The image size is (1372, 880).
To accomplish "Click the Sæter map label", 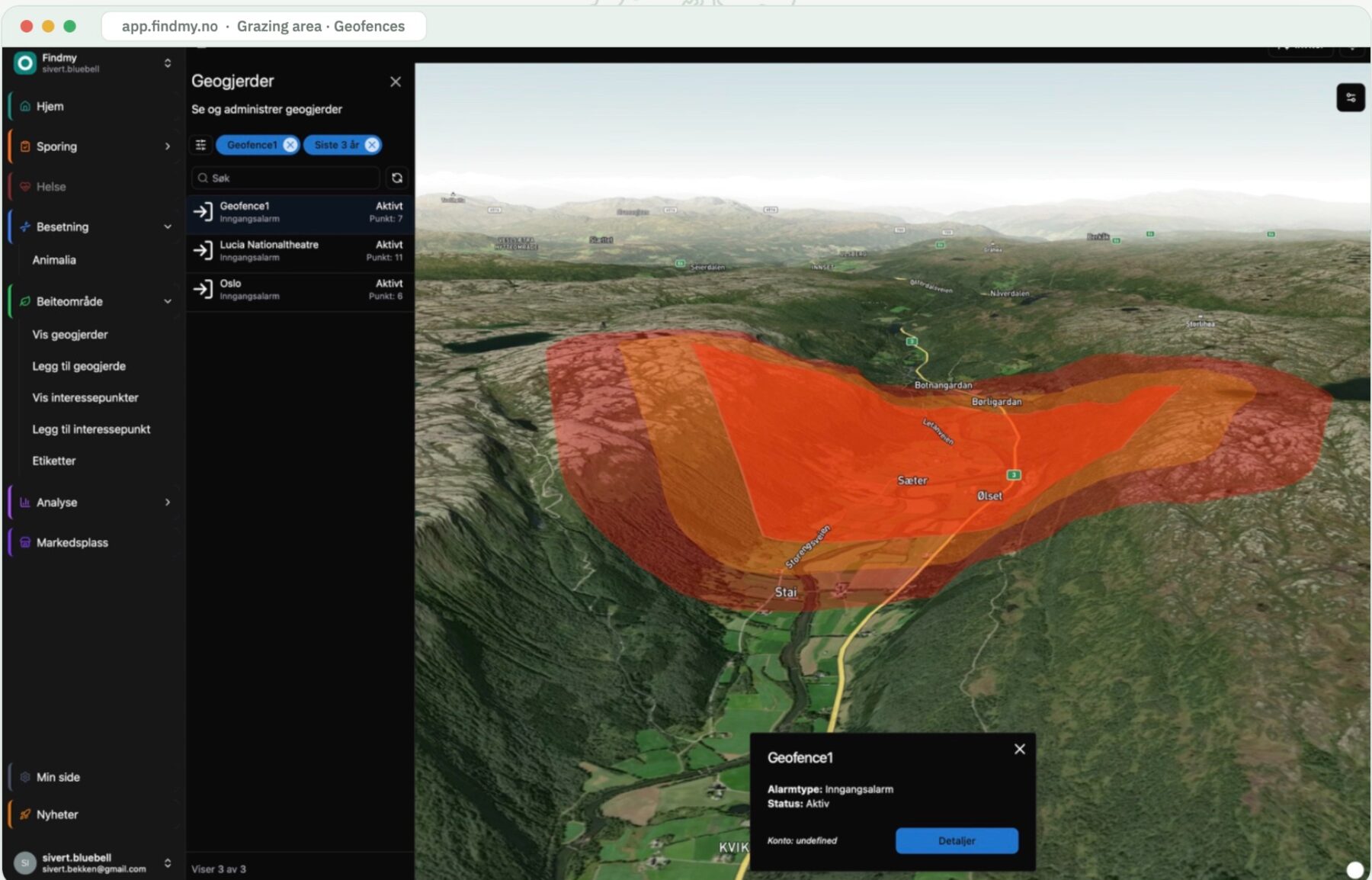I will tap(912, 481).
